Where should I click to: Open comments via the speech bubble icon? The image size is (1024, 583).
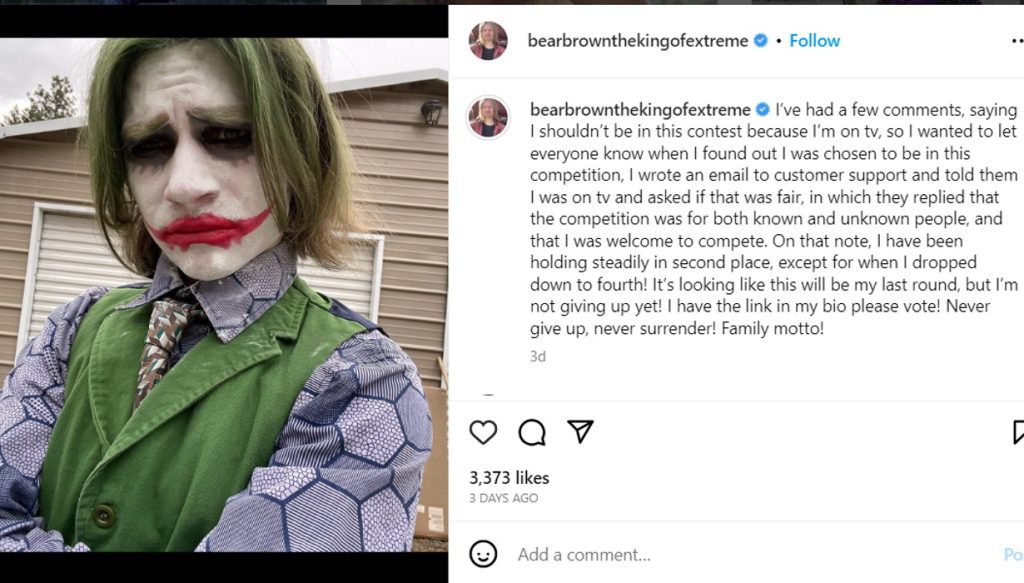tap(532, 432)
